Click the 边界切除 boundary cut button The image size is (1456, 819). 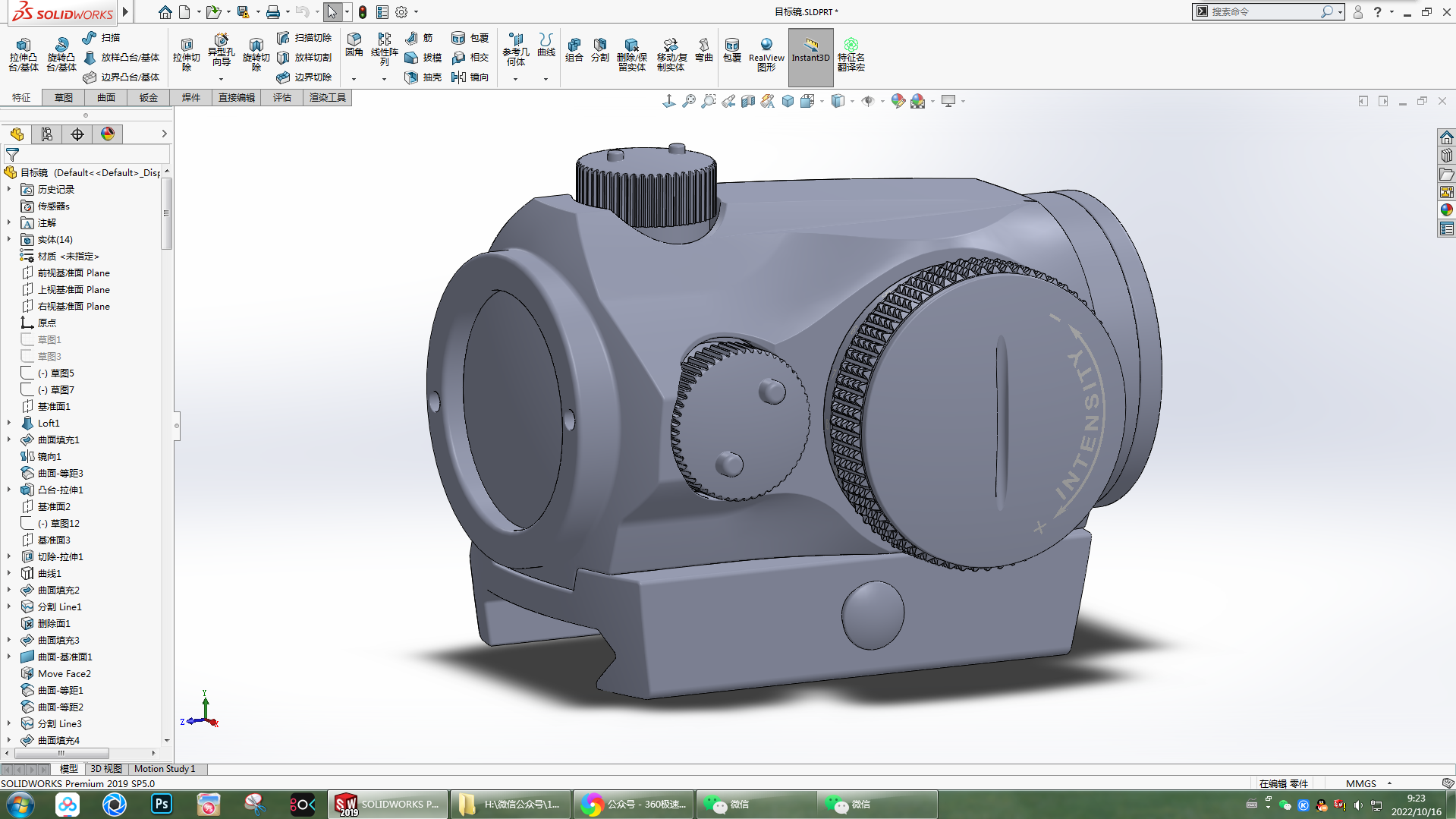[304, 77]
